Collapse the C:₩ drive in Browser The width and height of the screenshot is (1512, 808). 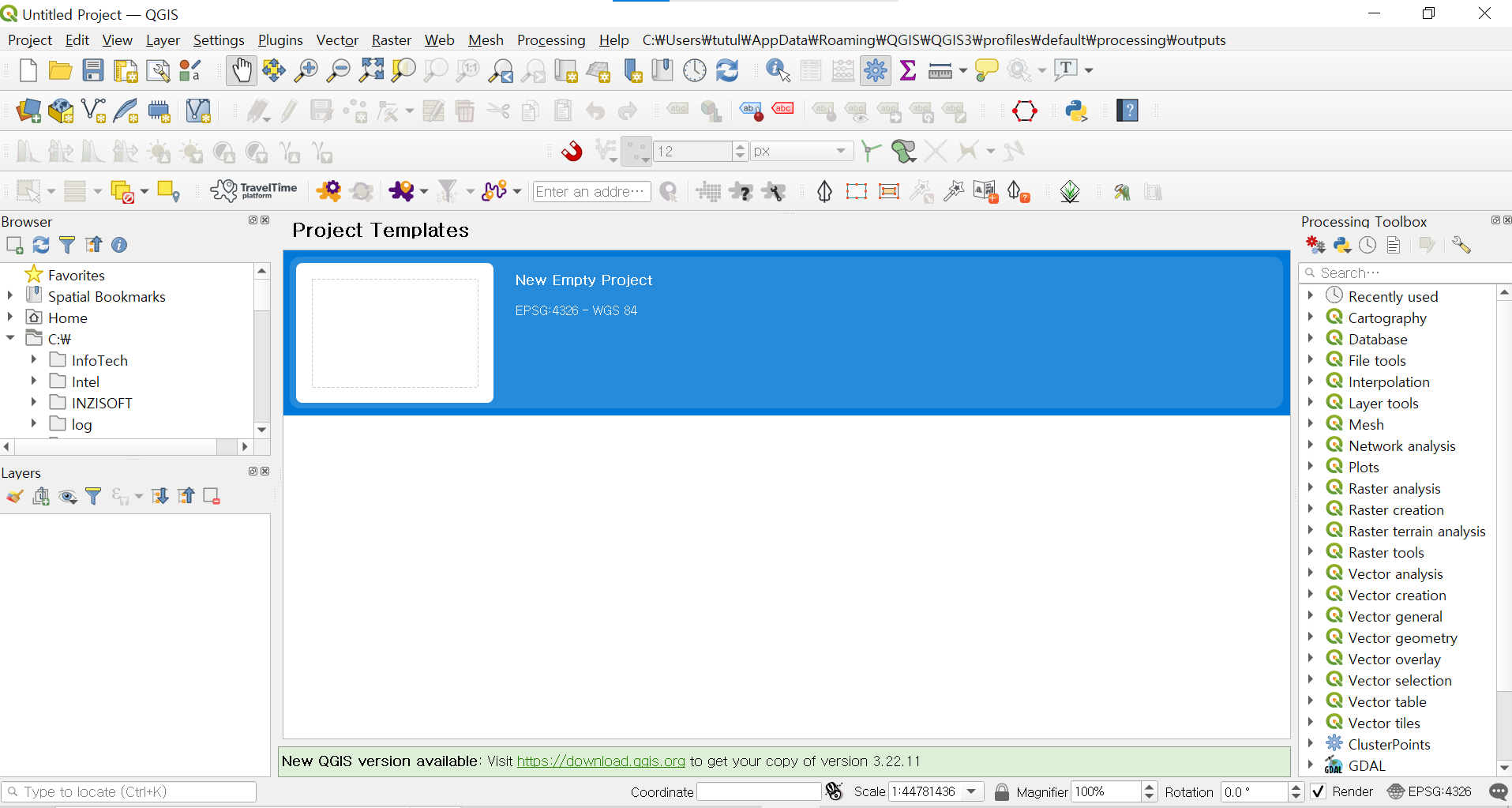pyautogui.click(x=9, y=338)
